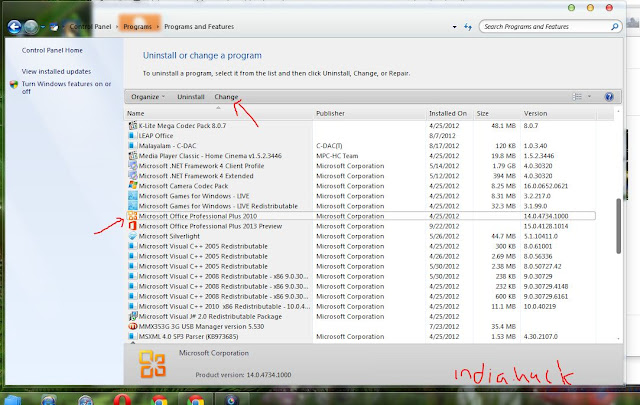The height and width of the screenshot is (405, 640).
Task: Sort by Installed On column header
Action: pos(448,113)
